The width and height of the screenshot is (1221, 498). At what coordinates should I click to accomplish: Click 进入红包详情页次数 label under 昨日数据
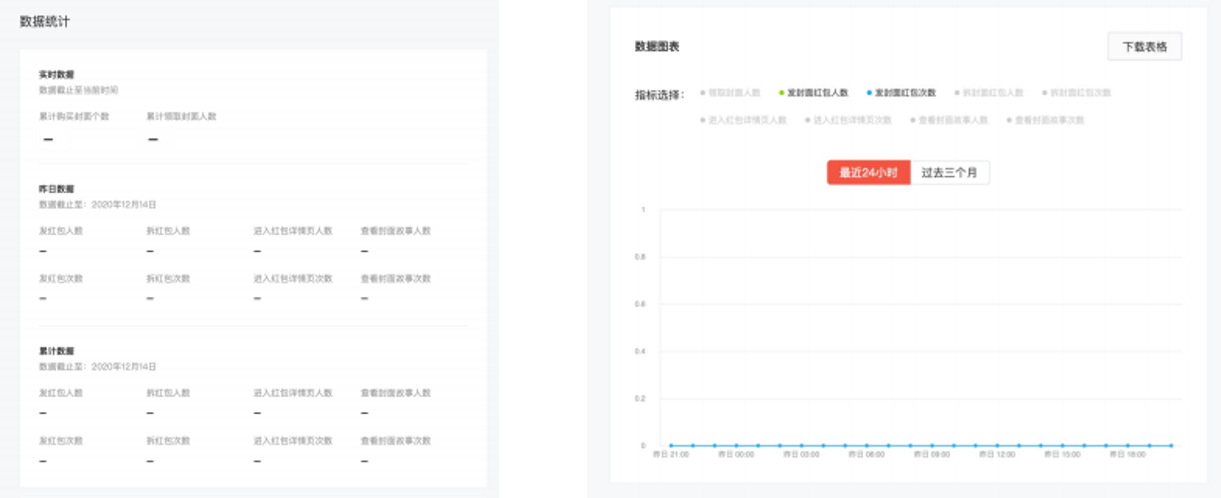coord(293,278)
